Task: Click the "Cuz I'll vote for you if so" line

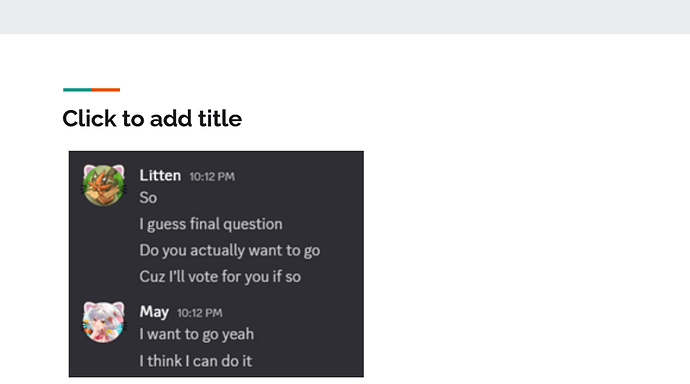Action: click(220, 277)
